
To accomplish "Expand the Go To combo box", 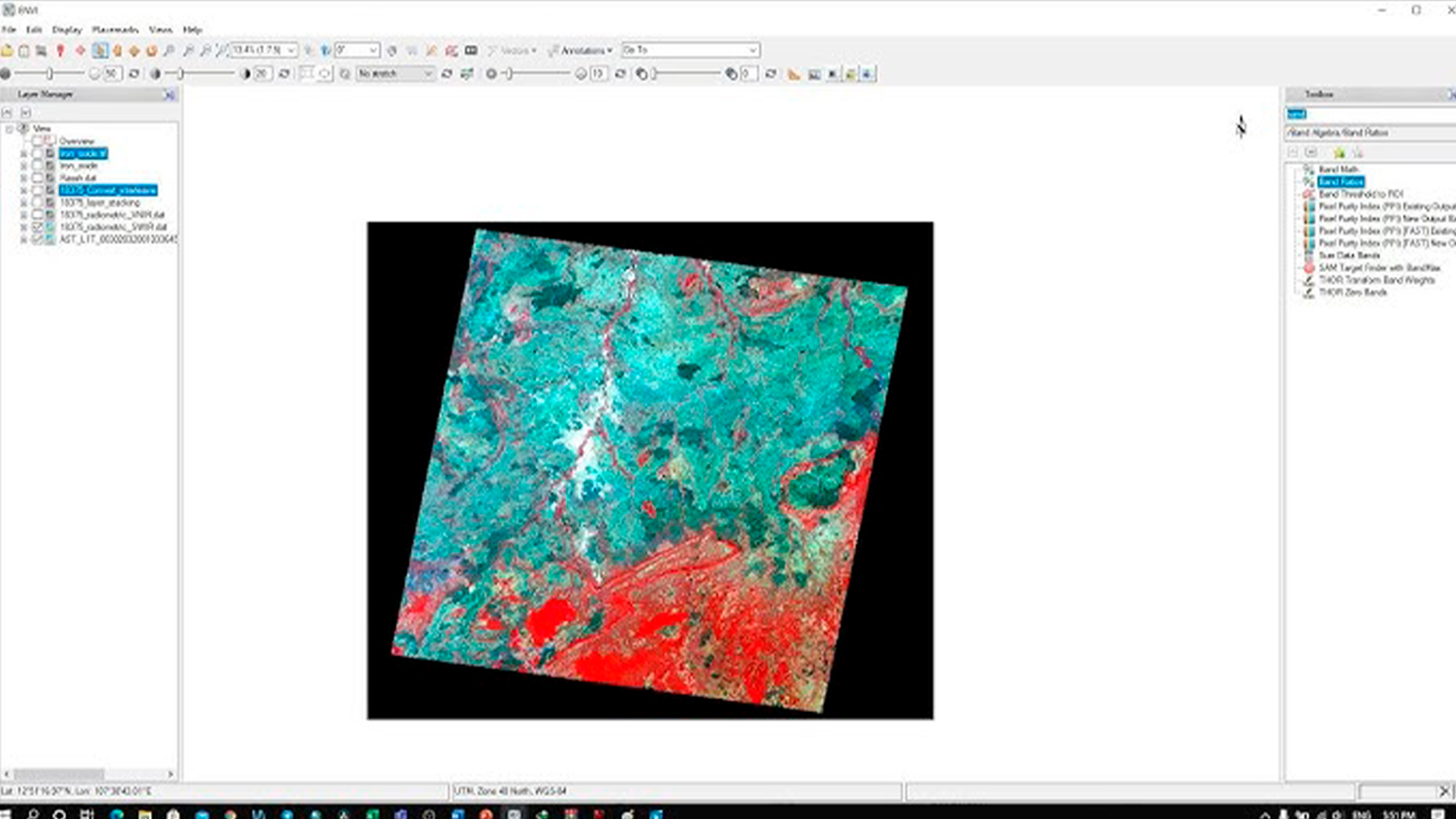I will (x=752, y=50).
